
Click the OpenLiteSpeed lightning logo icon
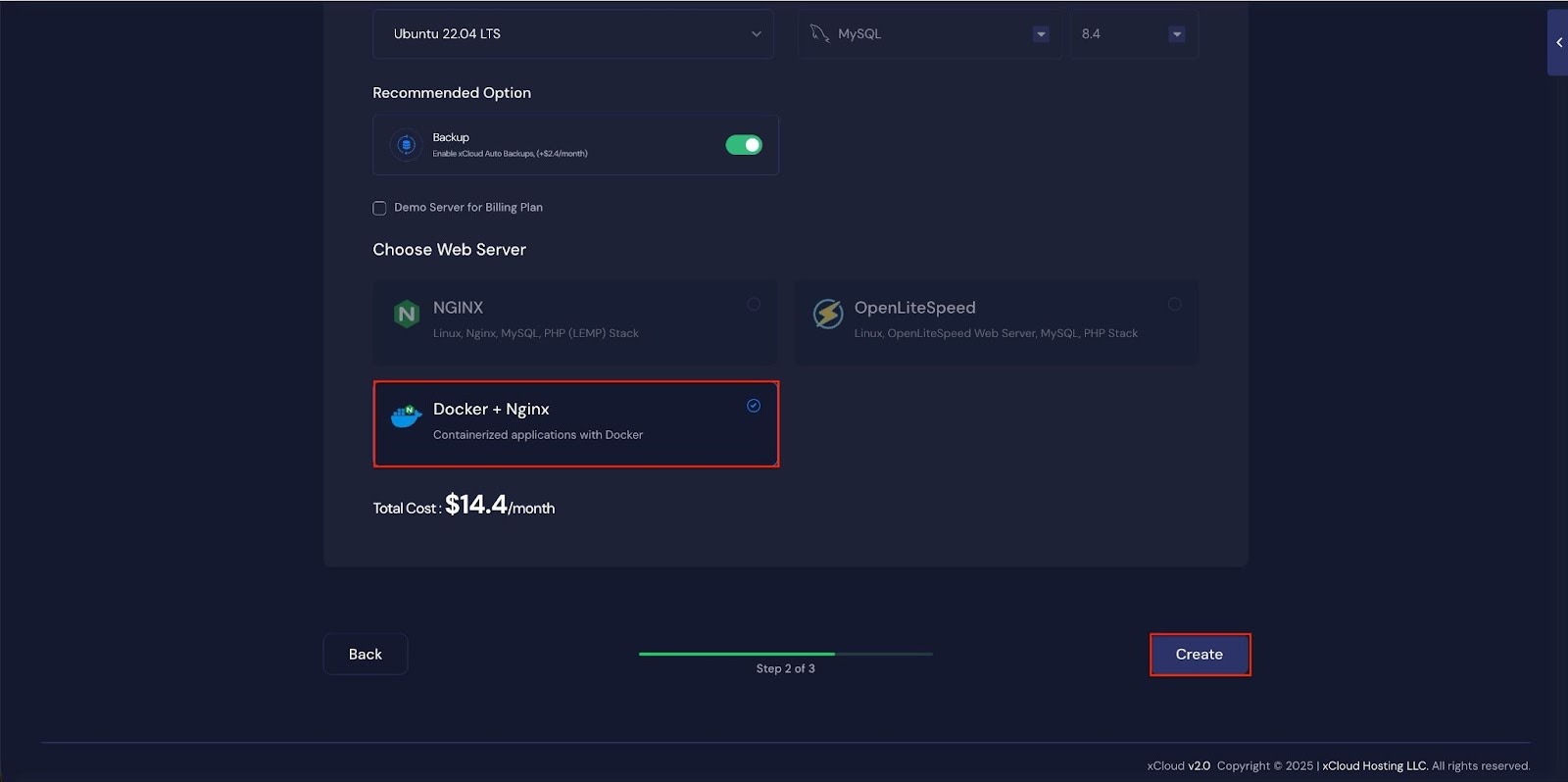click(x=828, y=315)
